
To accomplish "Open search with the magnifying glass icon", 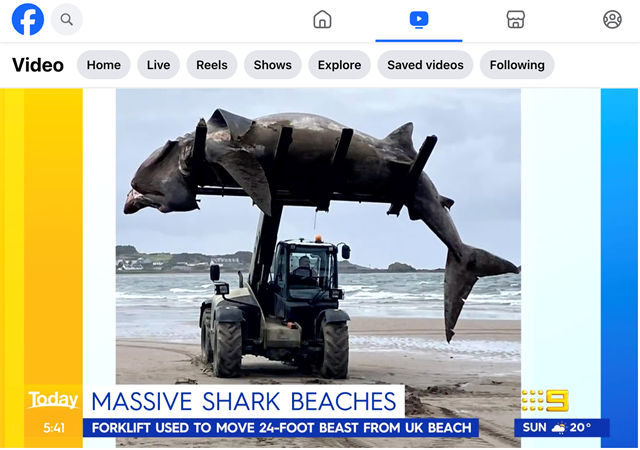I will [67, 19].
